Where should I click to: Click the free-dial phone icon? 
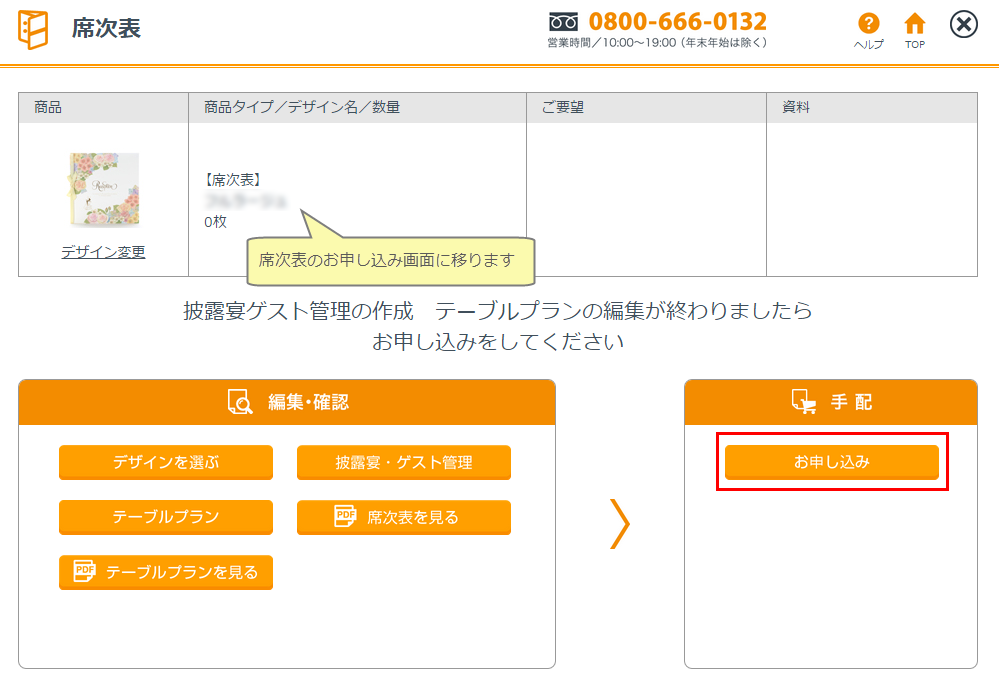pos(564,22)
